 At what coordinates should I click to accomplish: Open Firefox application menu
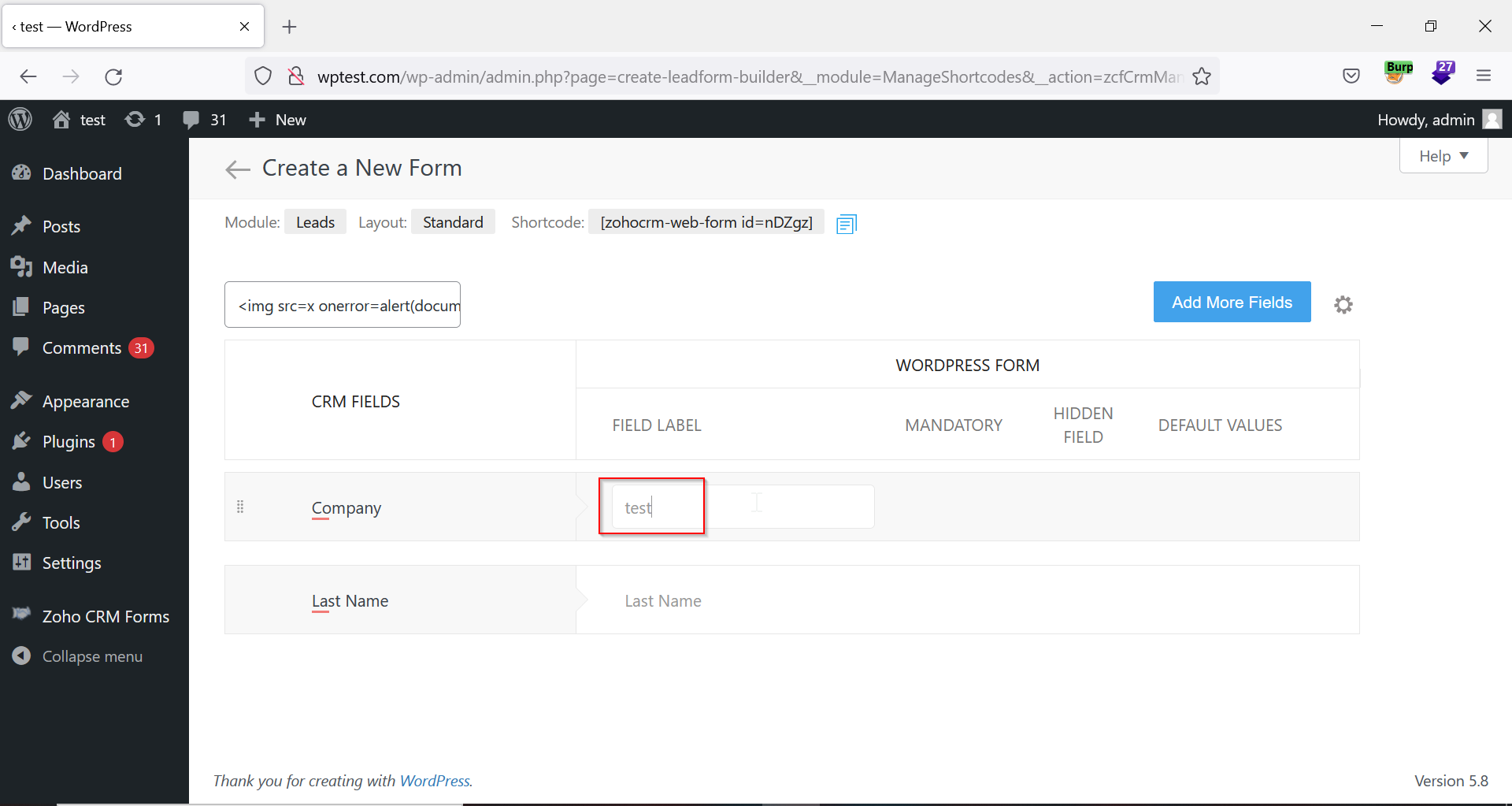coord(1484,76)
